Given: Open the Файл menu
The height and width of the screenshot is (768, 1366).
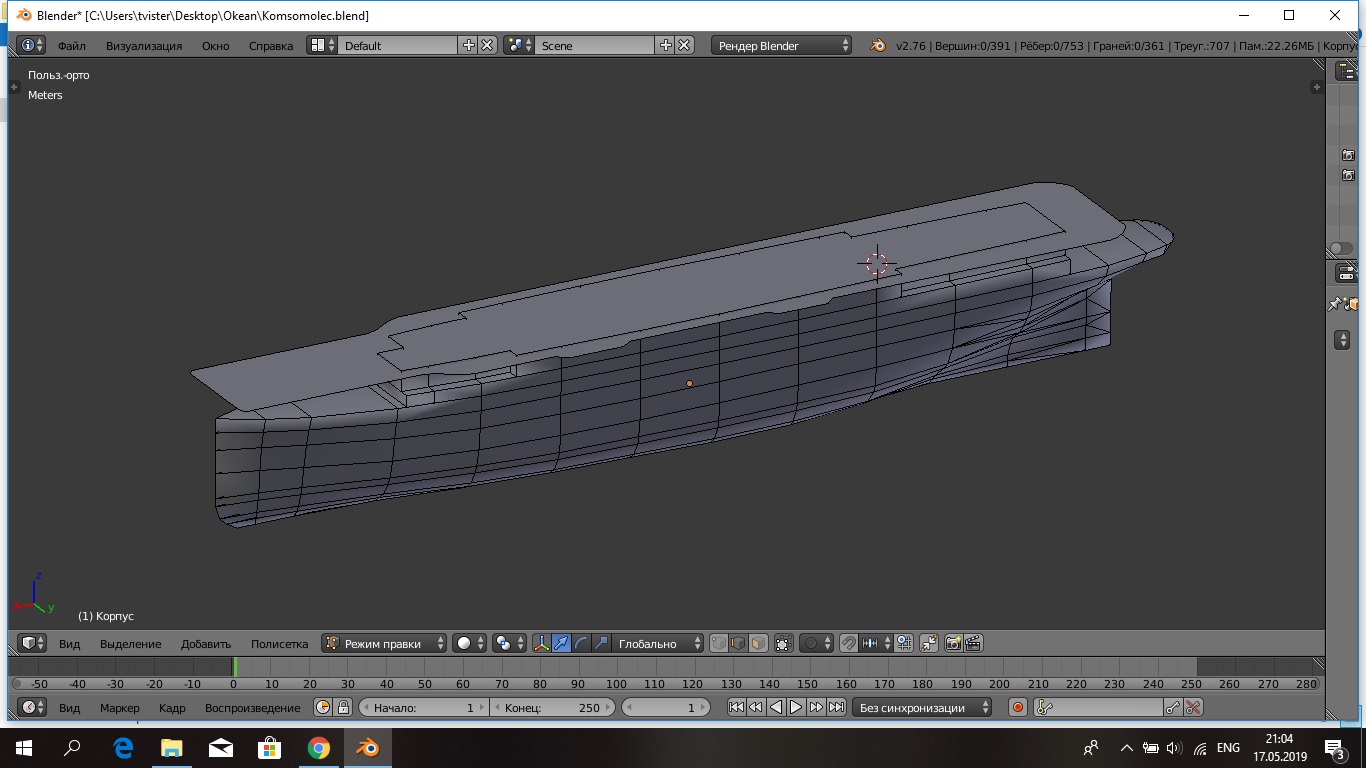Looking at the screenshot, I should (71, 45).
